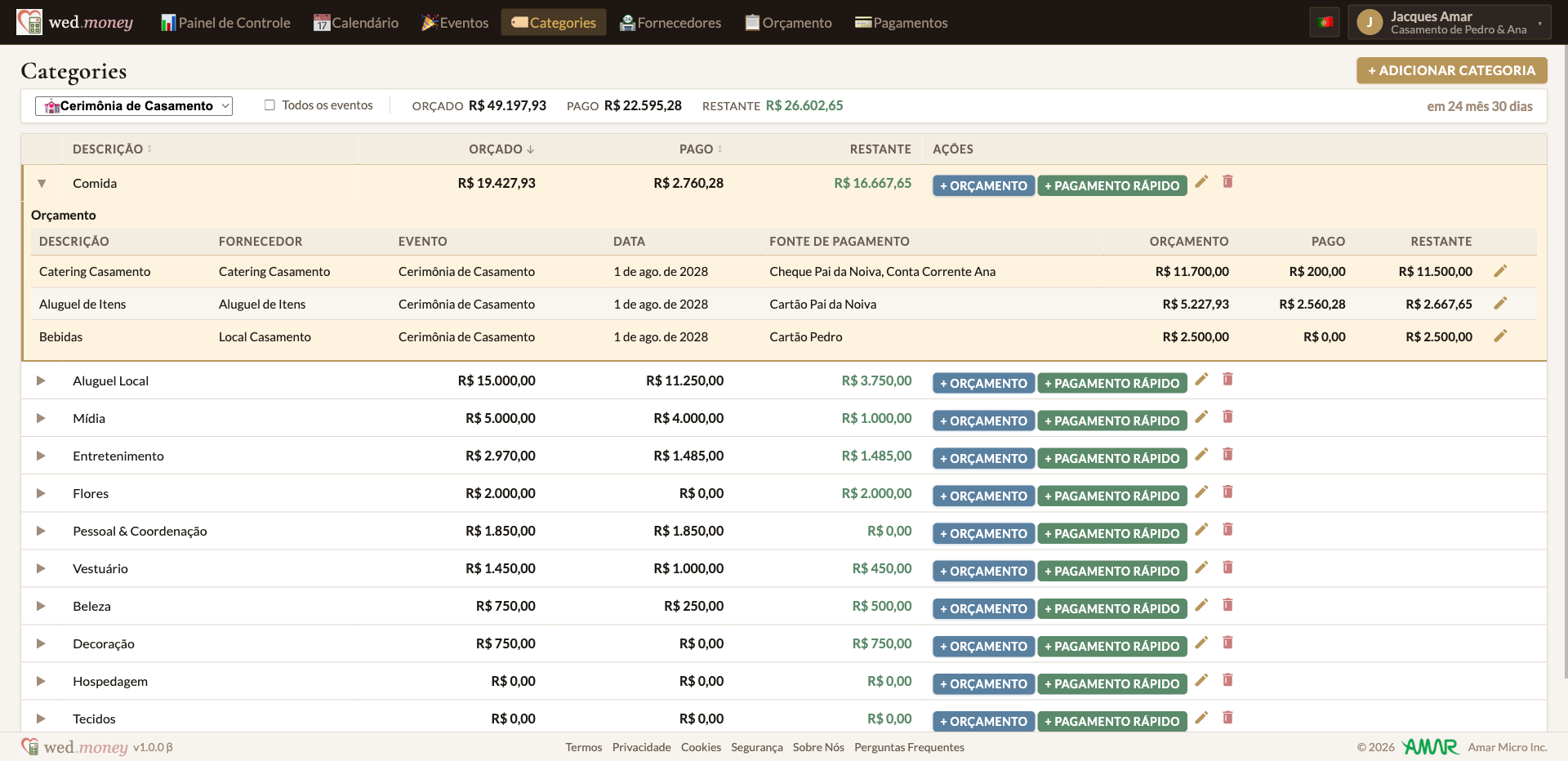Click trash icon for Flores category
This screenshot has height=761, width=1568.
1227,492
